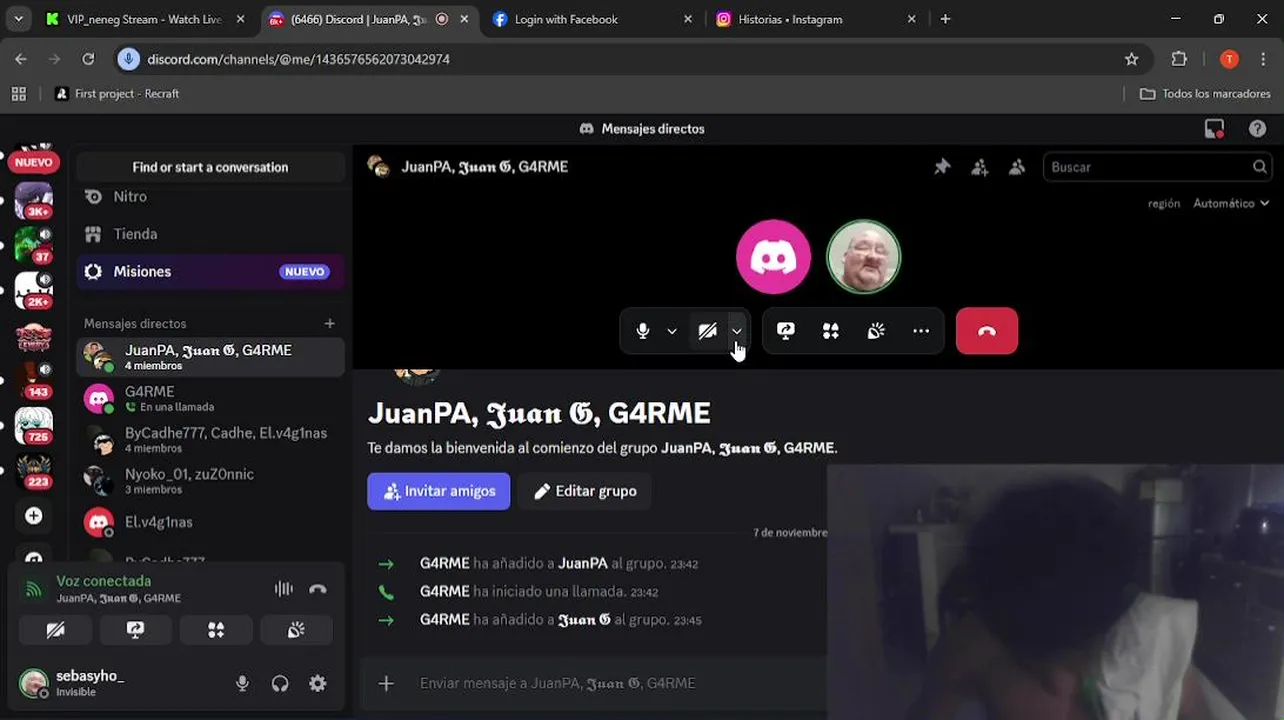Create a new DM with plus icon
1284x720 pixels.
(x=330, y=323)
